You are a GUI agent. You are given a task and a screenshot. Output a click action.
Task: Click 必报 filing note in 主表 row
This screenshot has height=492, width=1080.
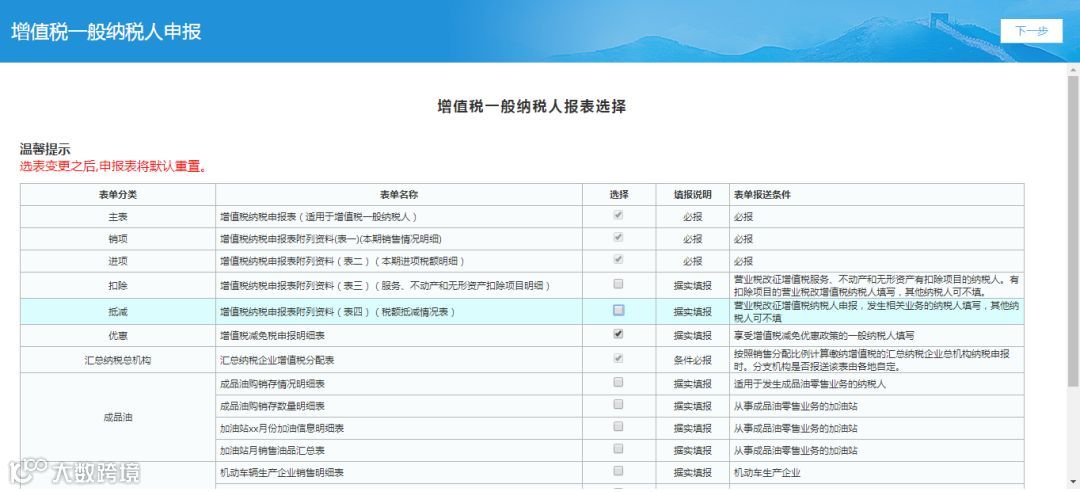tap(692, 217)
